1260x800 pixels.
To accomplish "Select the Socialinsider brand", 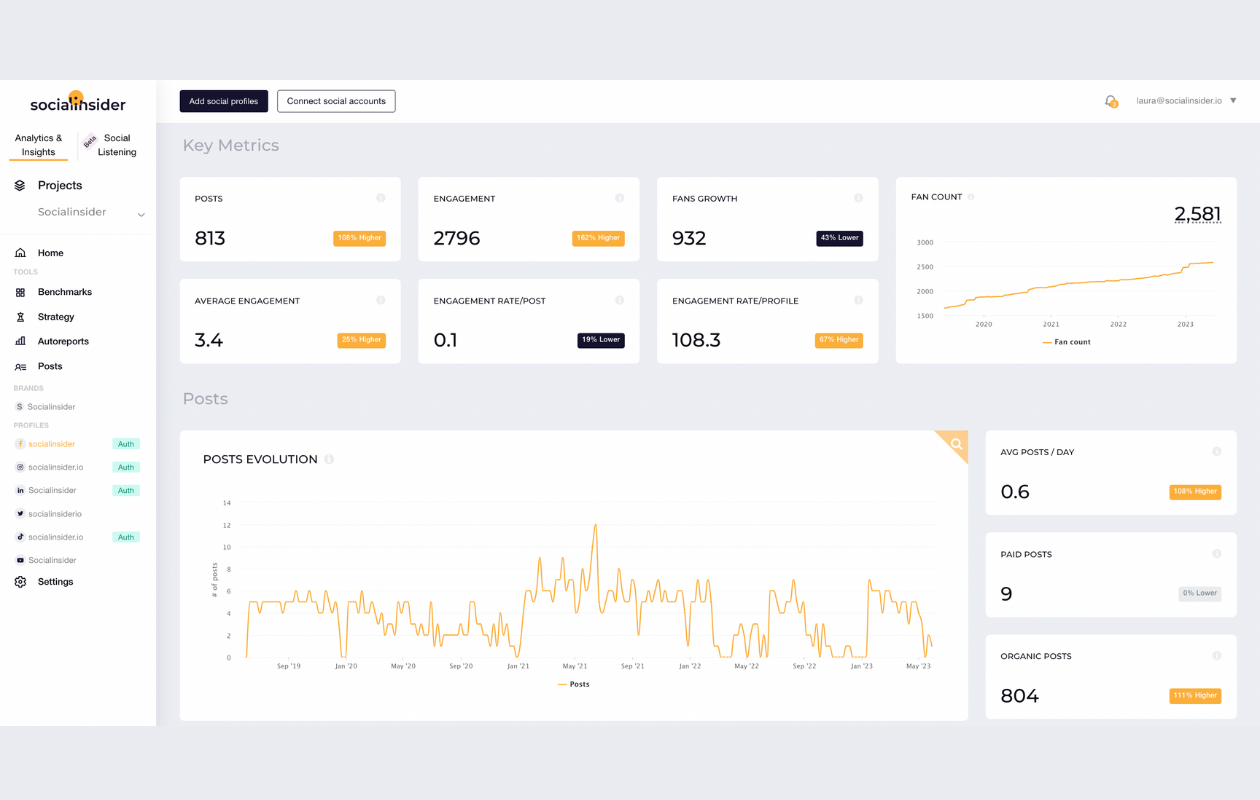I will (51, 407).
